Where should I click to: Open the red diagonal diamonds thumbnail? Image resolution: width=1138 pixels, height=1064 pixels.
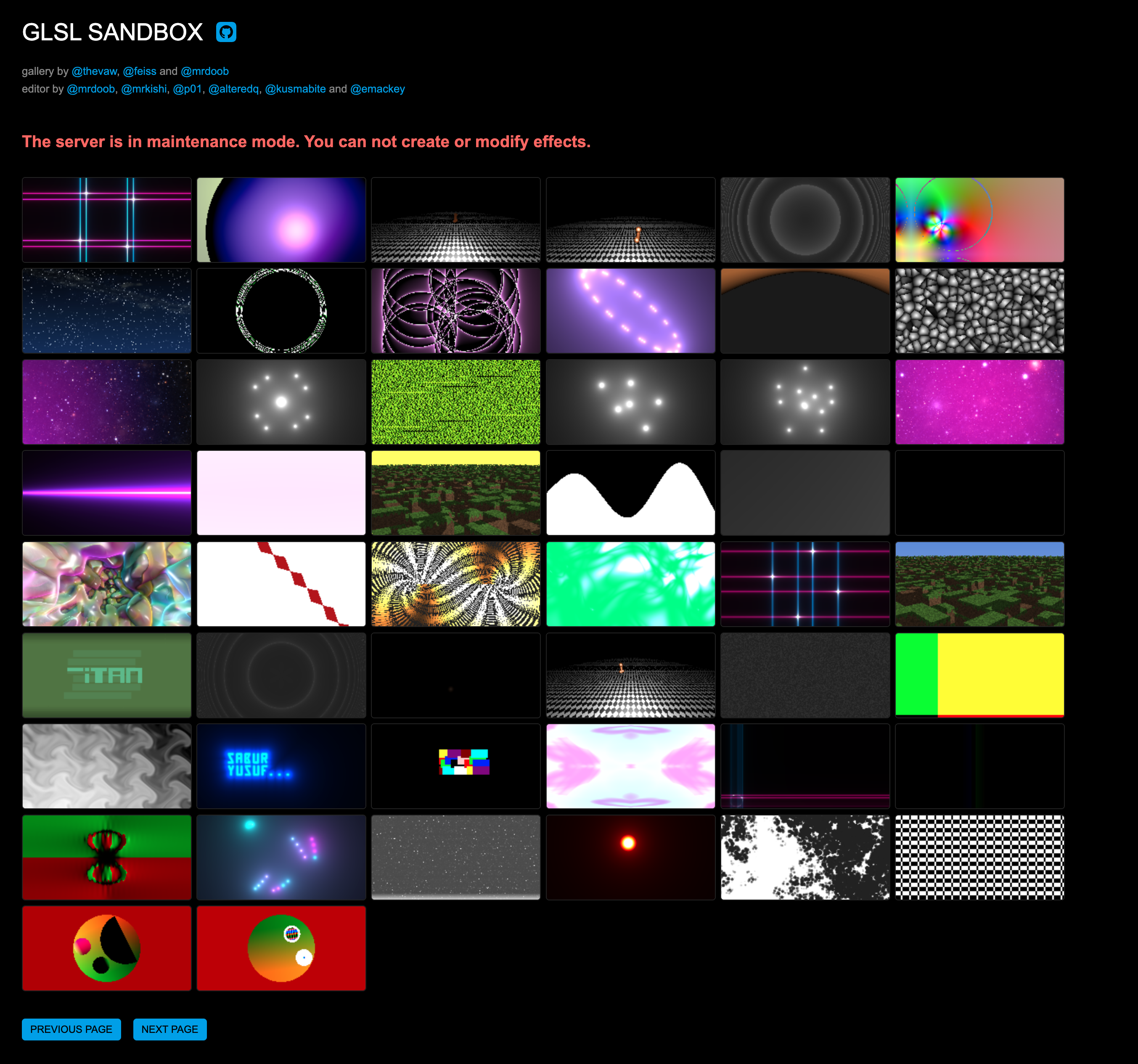(281, 584)
